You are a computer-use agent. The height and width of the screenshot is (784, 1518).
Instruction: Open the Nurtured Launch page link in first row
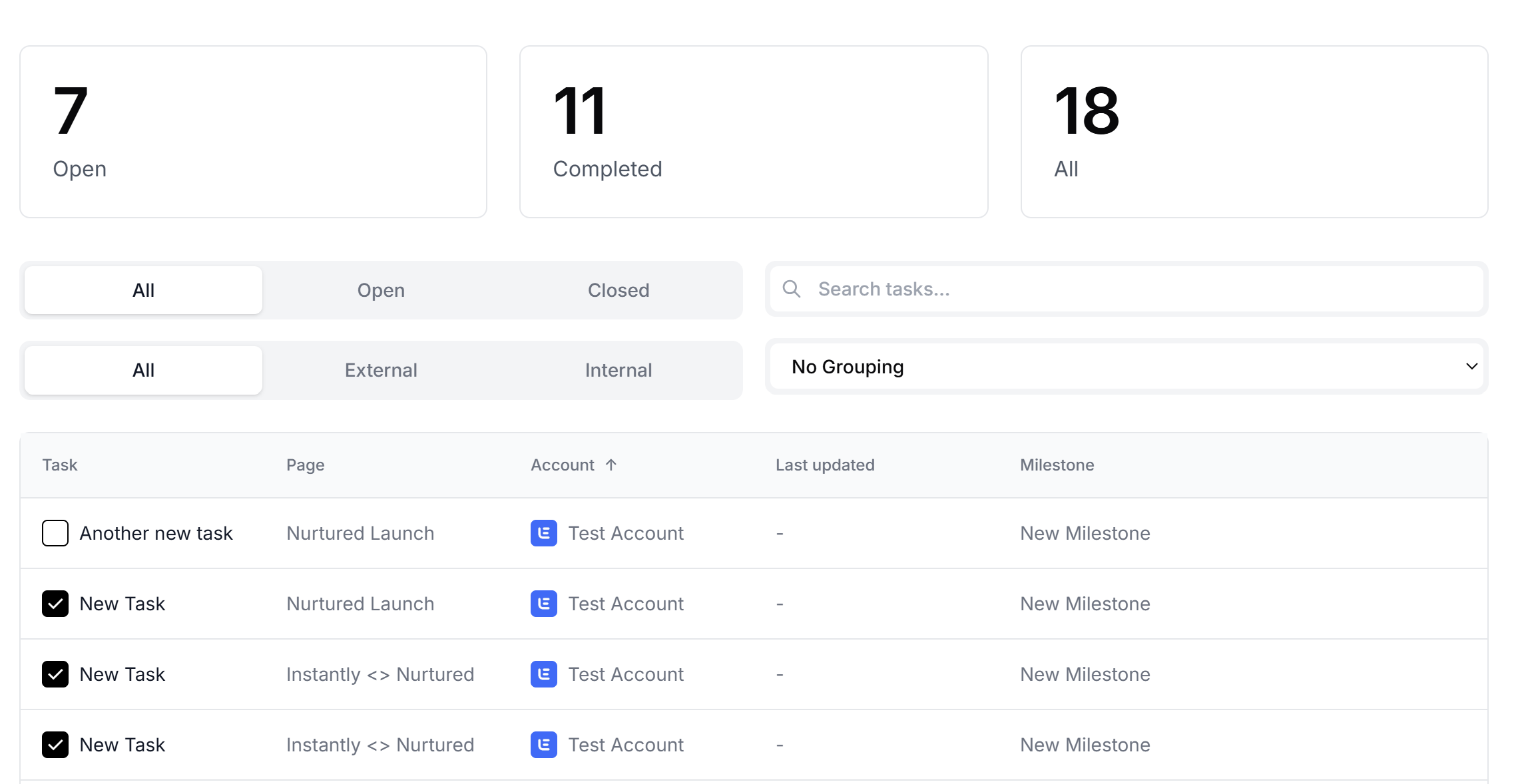point(360,533)
